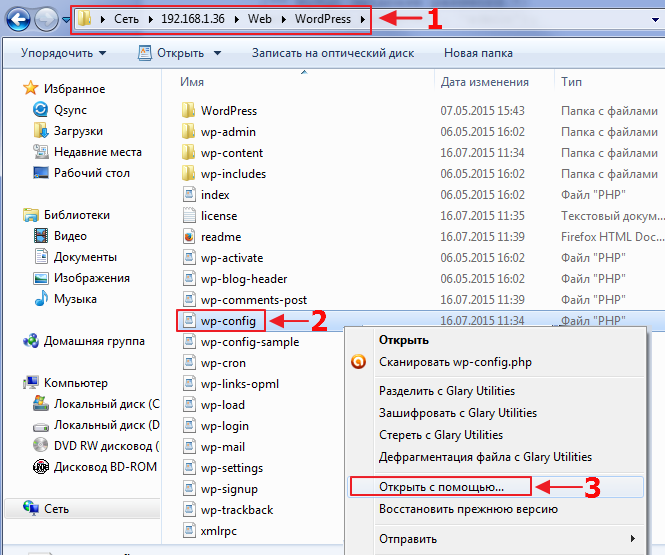Click Записать на оптический диск
Viewport: 665px width, 555px height.
[x=332, y=53]
